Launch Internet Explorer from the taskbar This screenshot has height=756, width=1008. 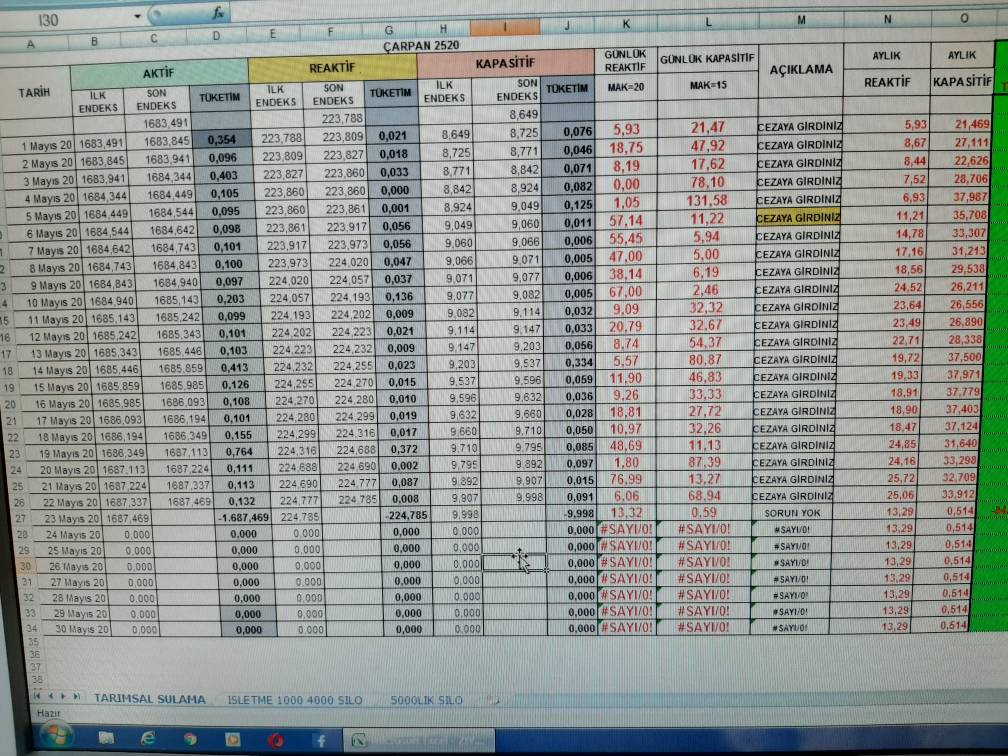(x=147, y=739)
